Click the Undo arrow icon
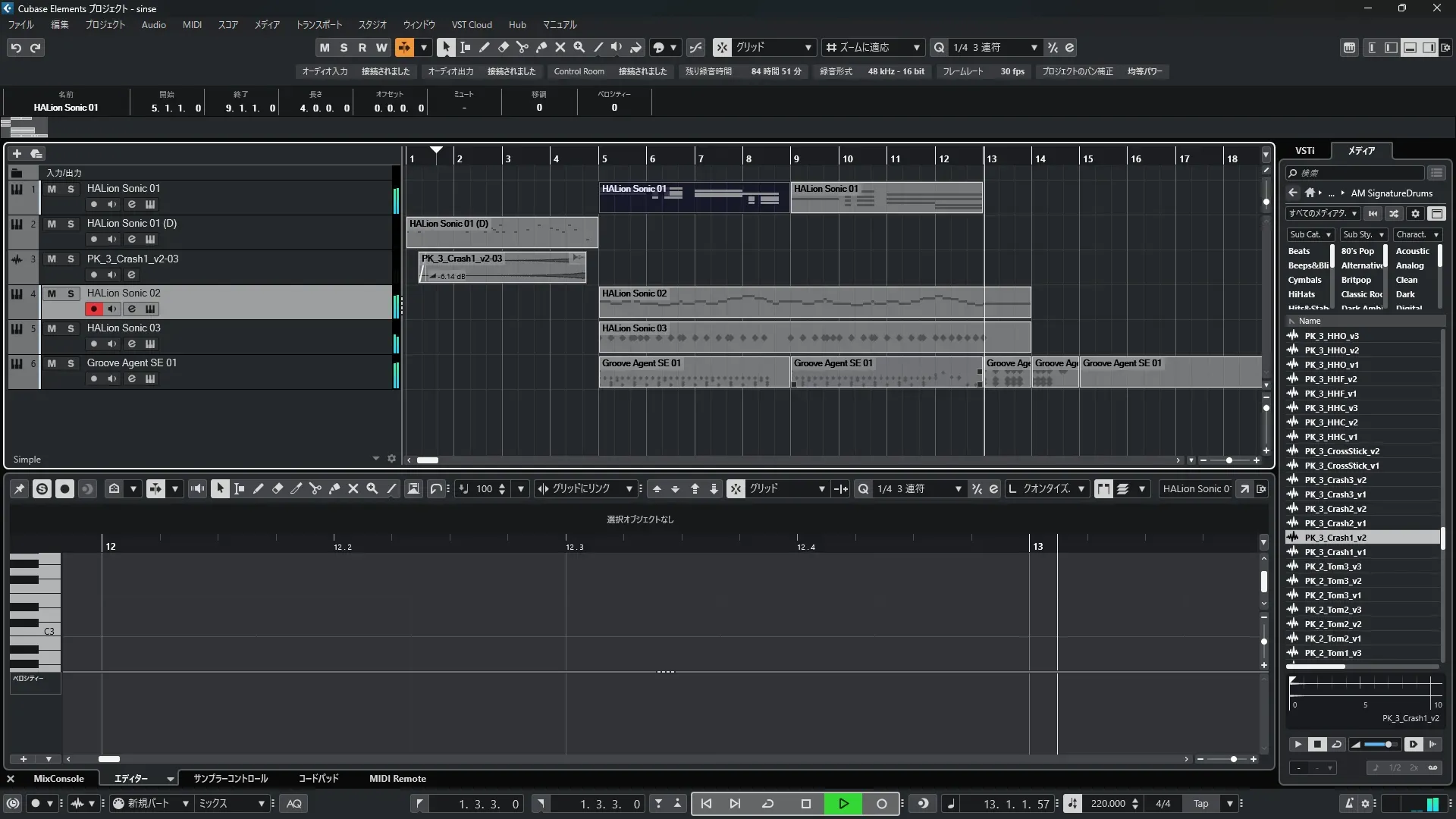This screenshot has height=819, width=1456. point(16,47)
